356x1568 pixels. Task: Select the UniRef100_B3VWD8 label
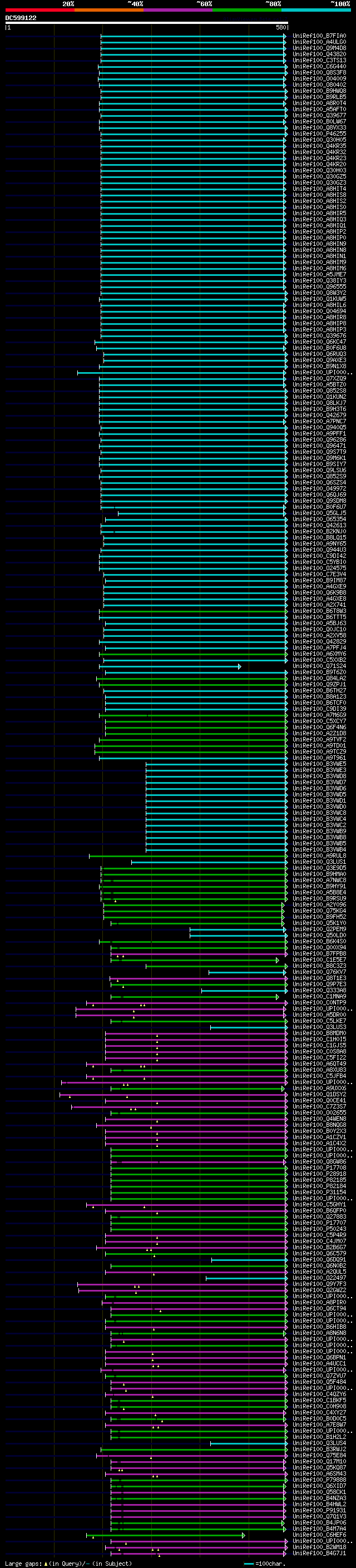tap(319, 776)
